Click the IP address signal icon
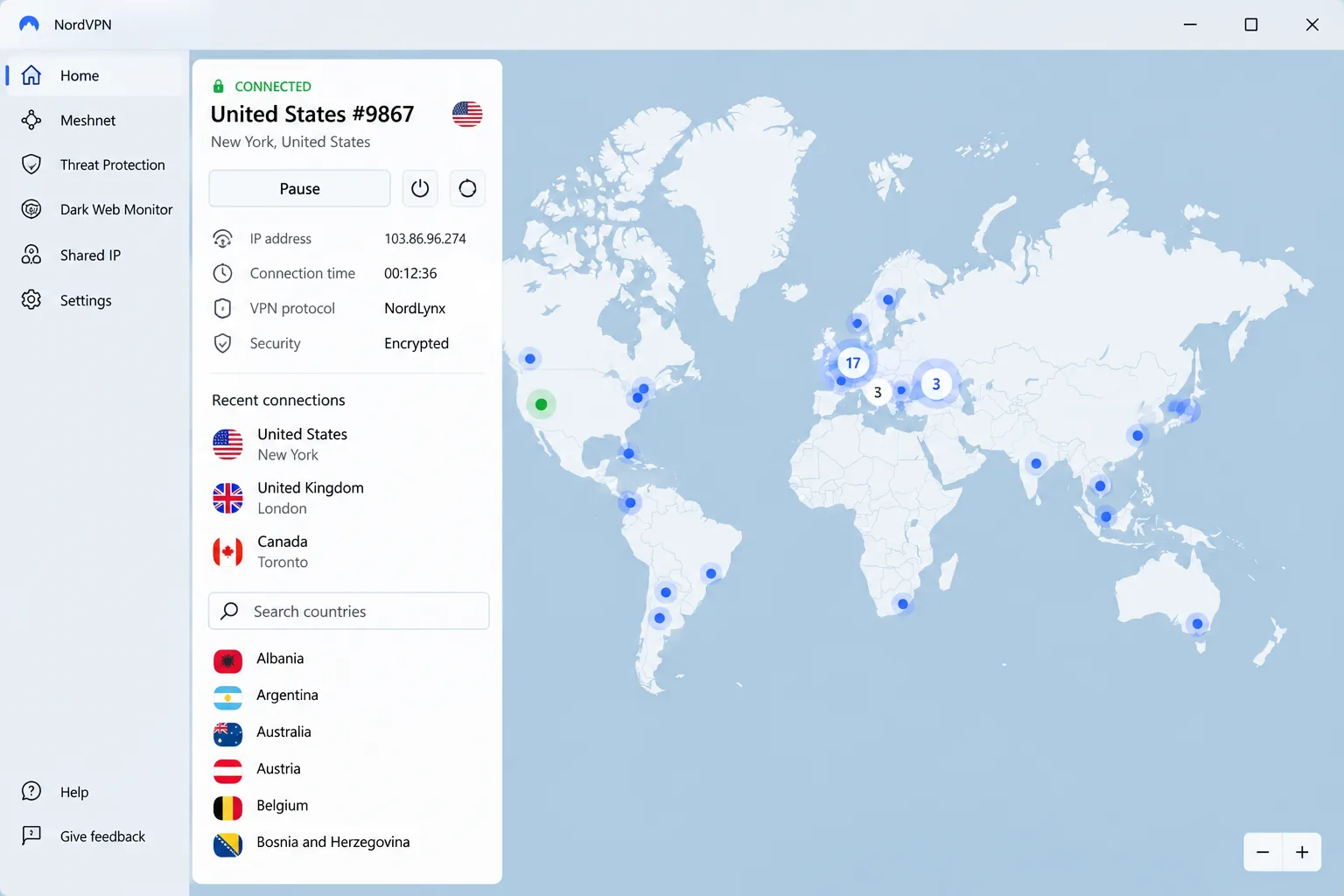Image resolution: width=1344 pixels, height=896 pixels. (223, 238)
